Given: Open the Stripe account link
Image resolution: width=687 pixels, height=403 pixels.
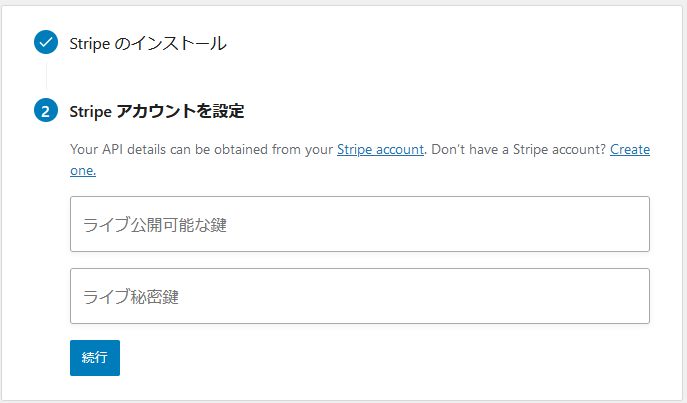Looking at the screenshot, I should point(380,149).
